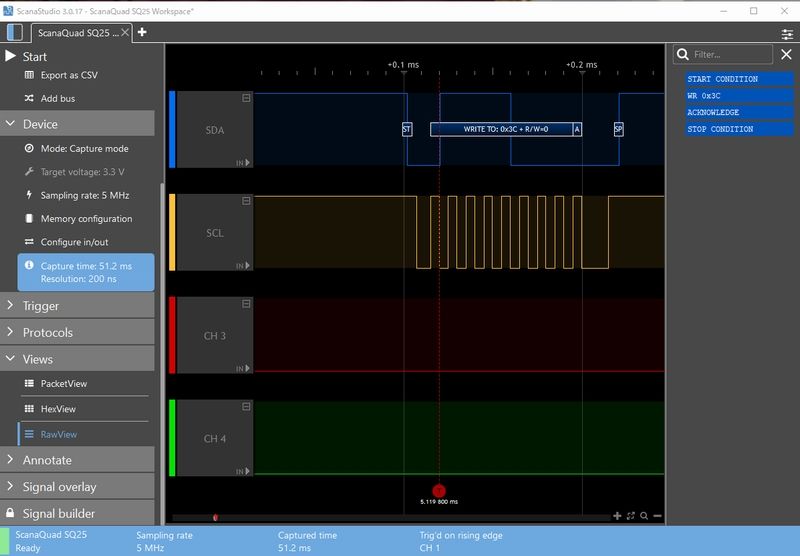Open HexView grid icon
Viewport: 800px width, 556px height.
point(30,409)
